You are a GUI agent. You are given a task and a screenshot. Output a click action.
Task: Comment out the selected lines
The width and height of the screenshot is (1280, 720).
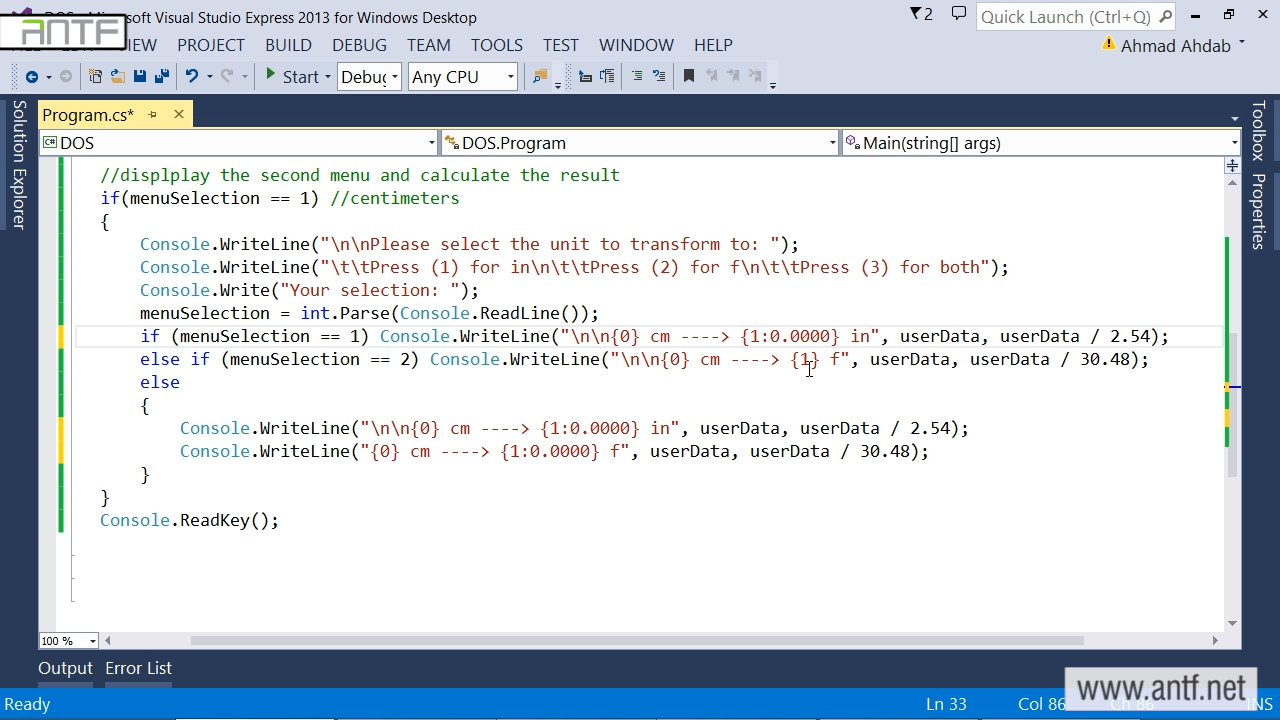point(637,77)
